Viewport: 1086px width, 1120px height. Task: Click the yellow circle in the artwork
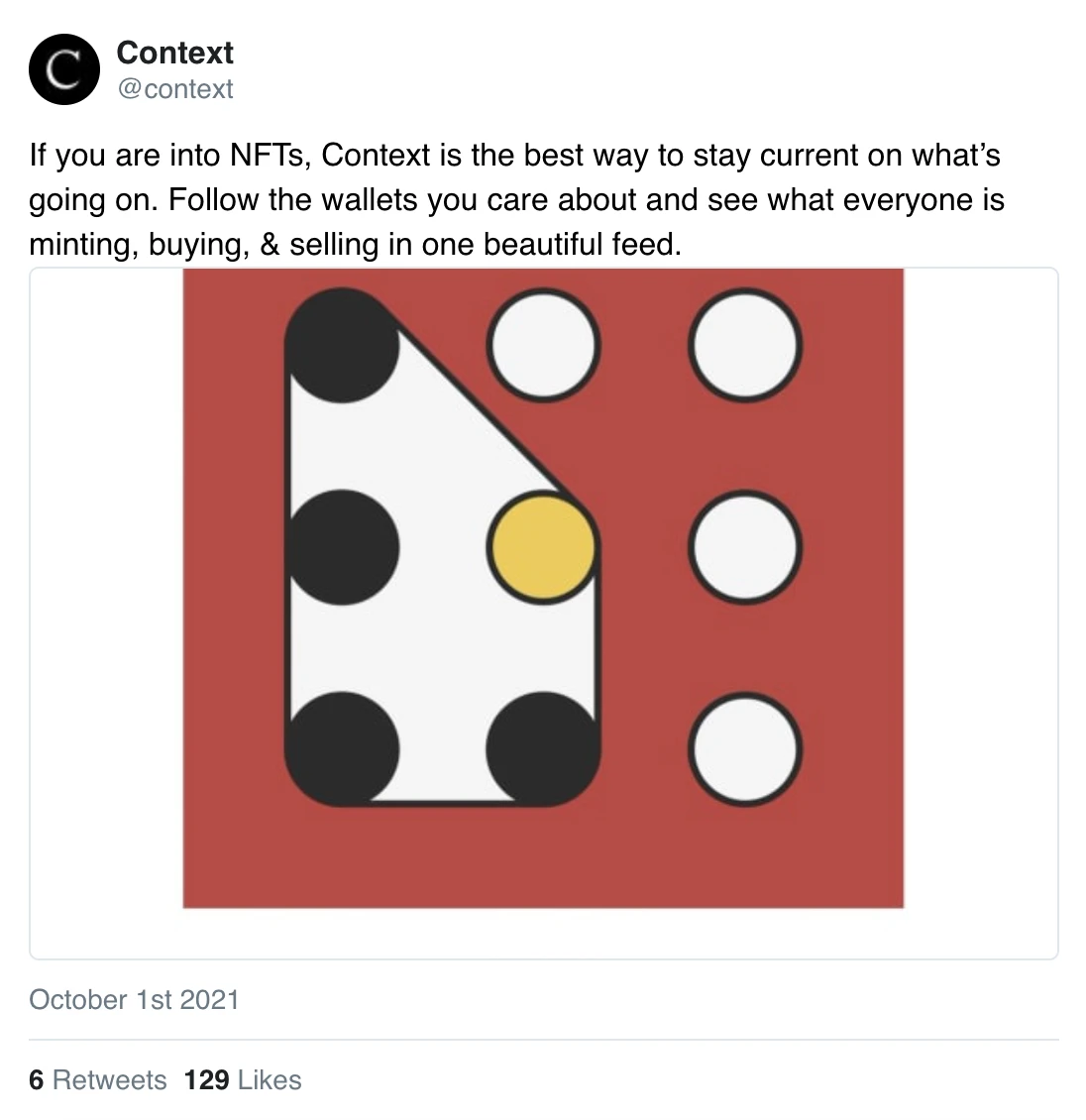click(x=543, y=547)
